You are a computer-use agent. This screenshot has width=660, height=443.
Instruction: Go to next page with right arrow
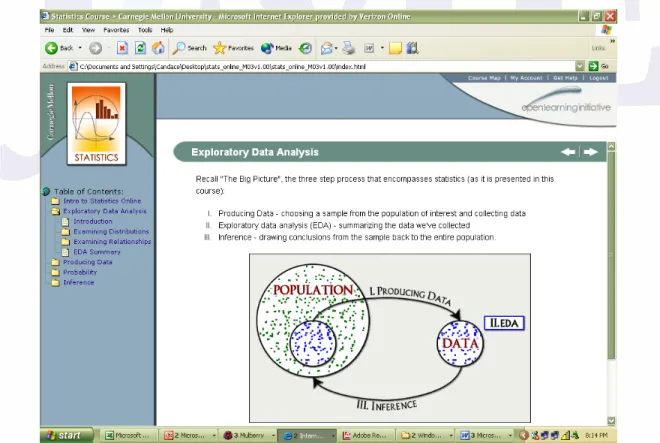(x=591, y=152)
